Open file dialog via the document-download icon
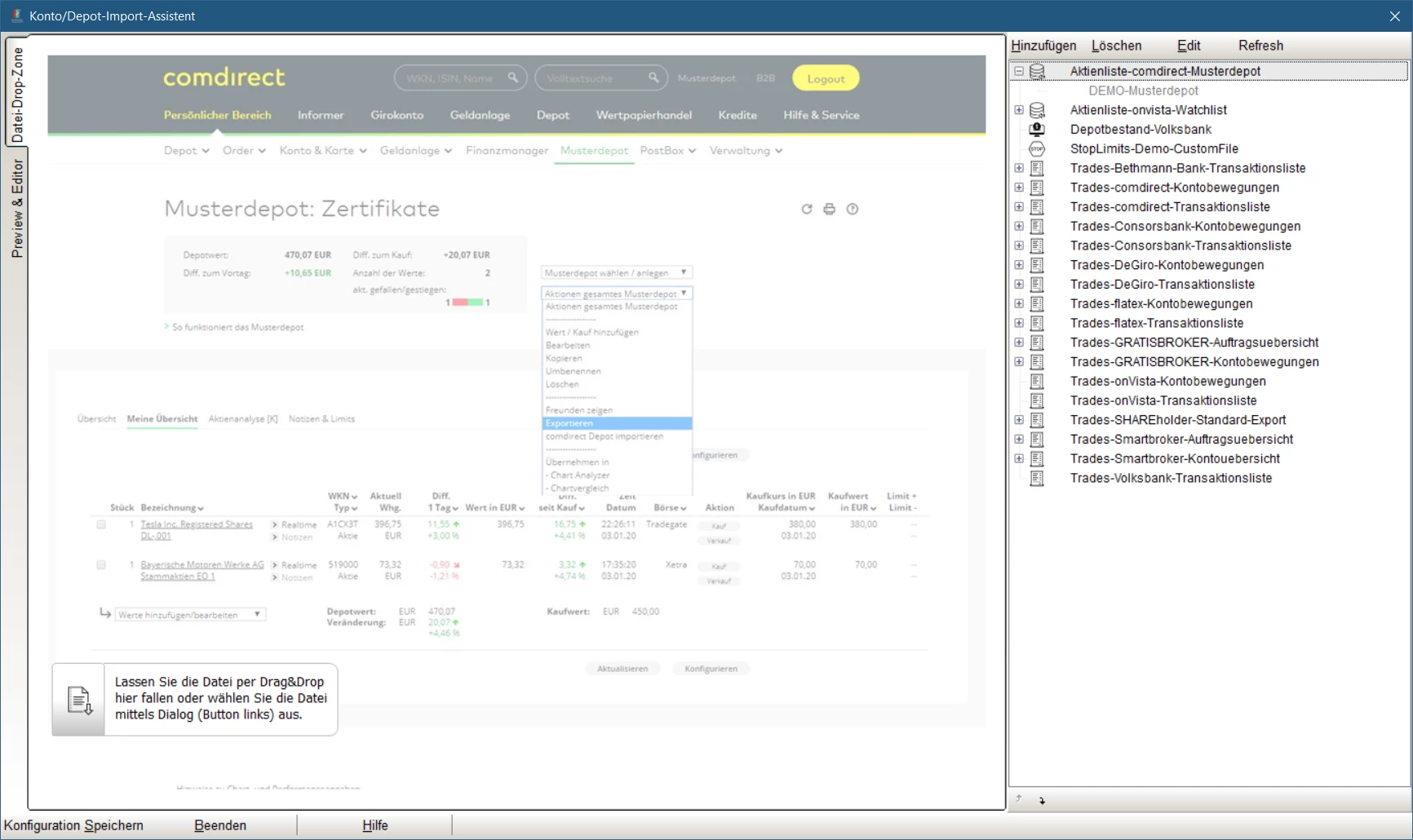 pos(78,700)
